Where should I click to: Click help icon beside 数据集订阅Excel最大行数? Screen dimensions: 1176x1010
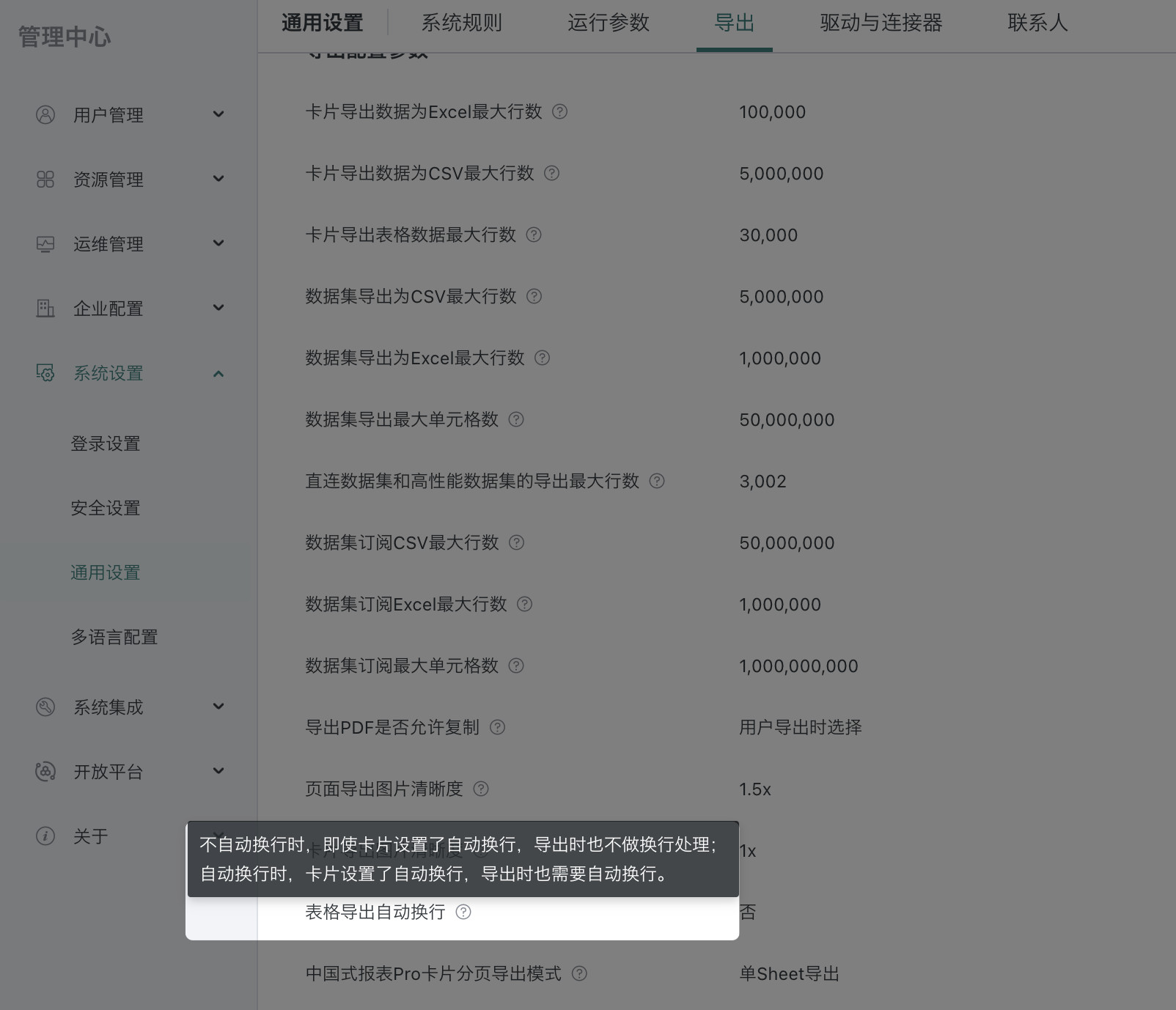[524, 604]
